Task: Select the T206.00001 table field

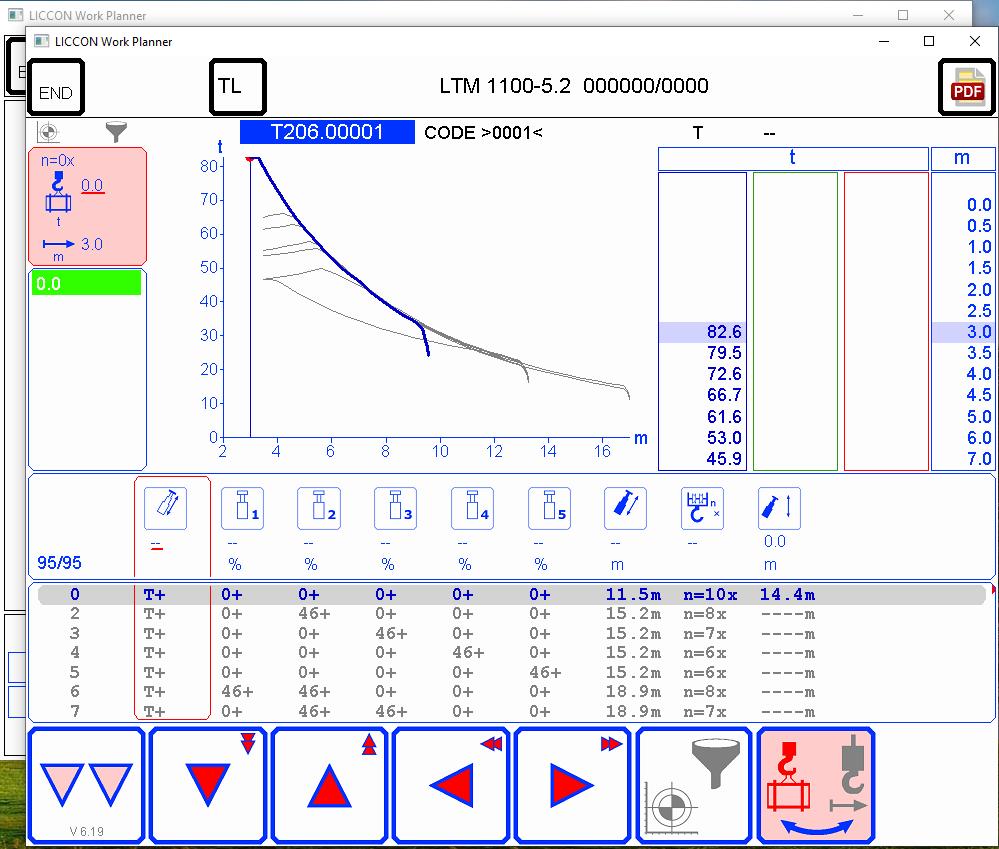Action: [327, 132]
